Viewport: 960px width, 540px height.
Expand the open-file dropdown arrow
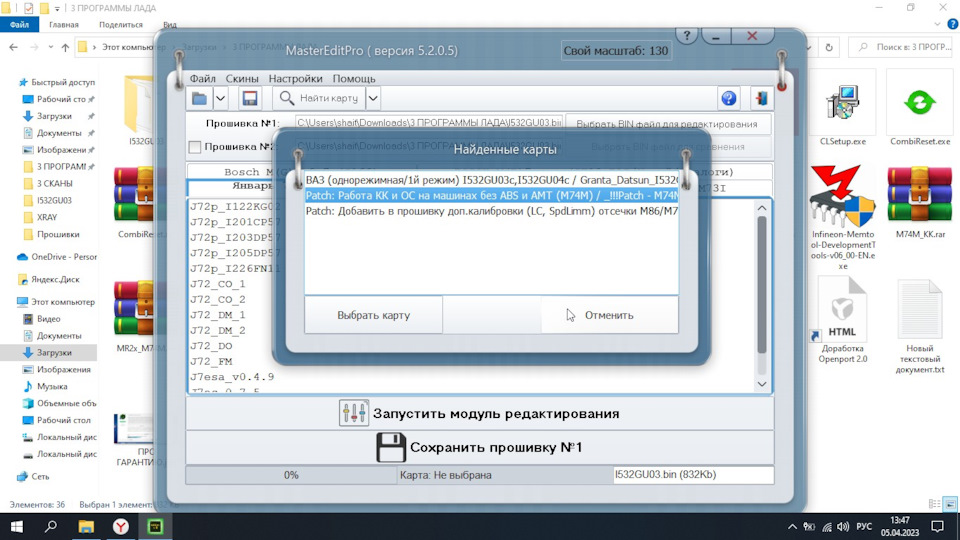[220, 98]
